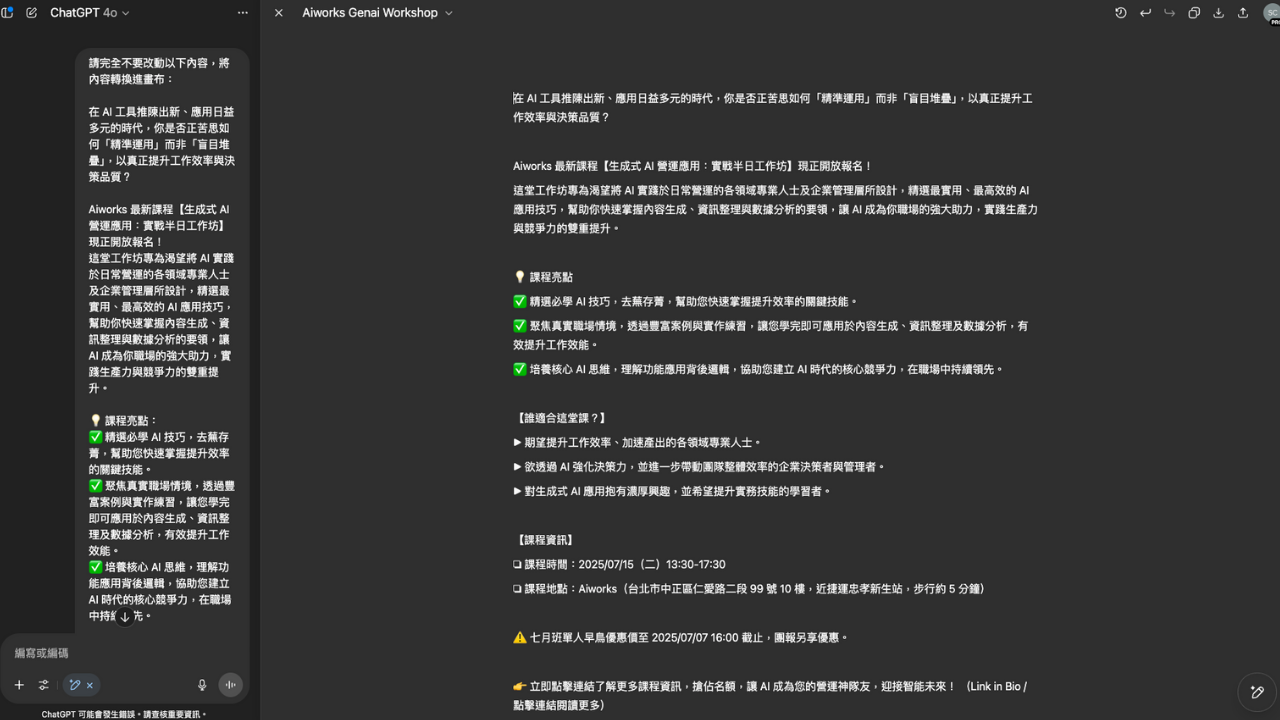Close the canvas with the X icon
The image size is (1280, 720).
279,13
